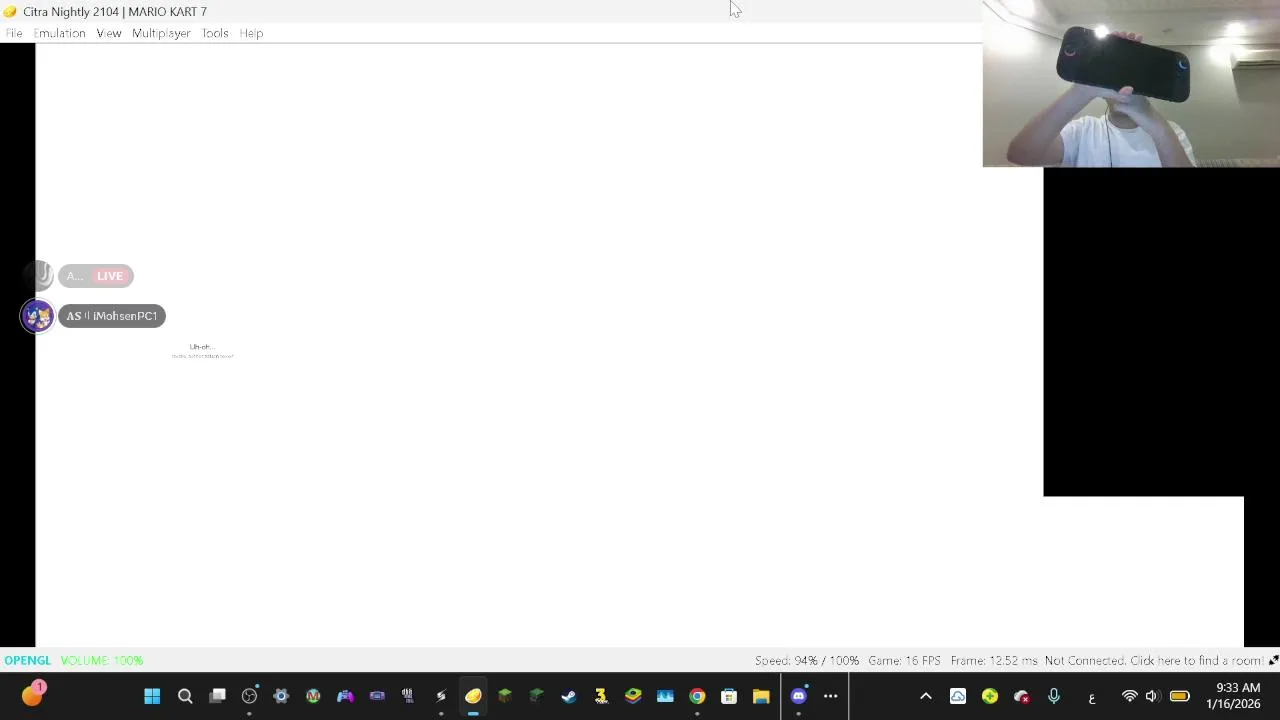Click the VOLUME: 100% status indicator
Image resolution: width=1280 pixels, height=720 pixels.
[x=101, y=660]
